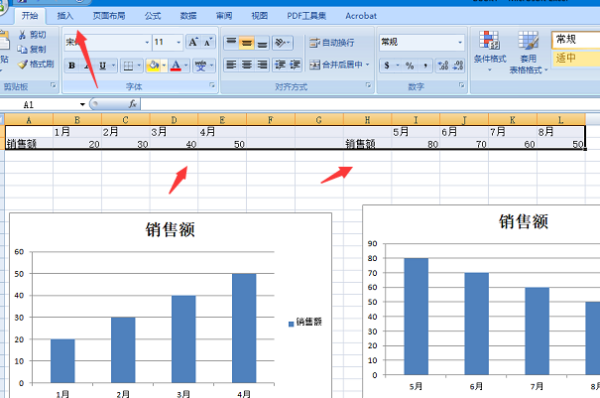Toggle center horizontal alignment
The image size is (600, 398).
[x=246, y=65]
